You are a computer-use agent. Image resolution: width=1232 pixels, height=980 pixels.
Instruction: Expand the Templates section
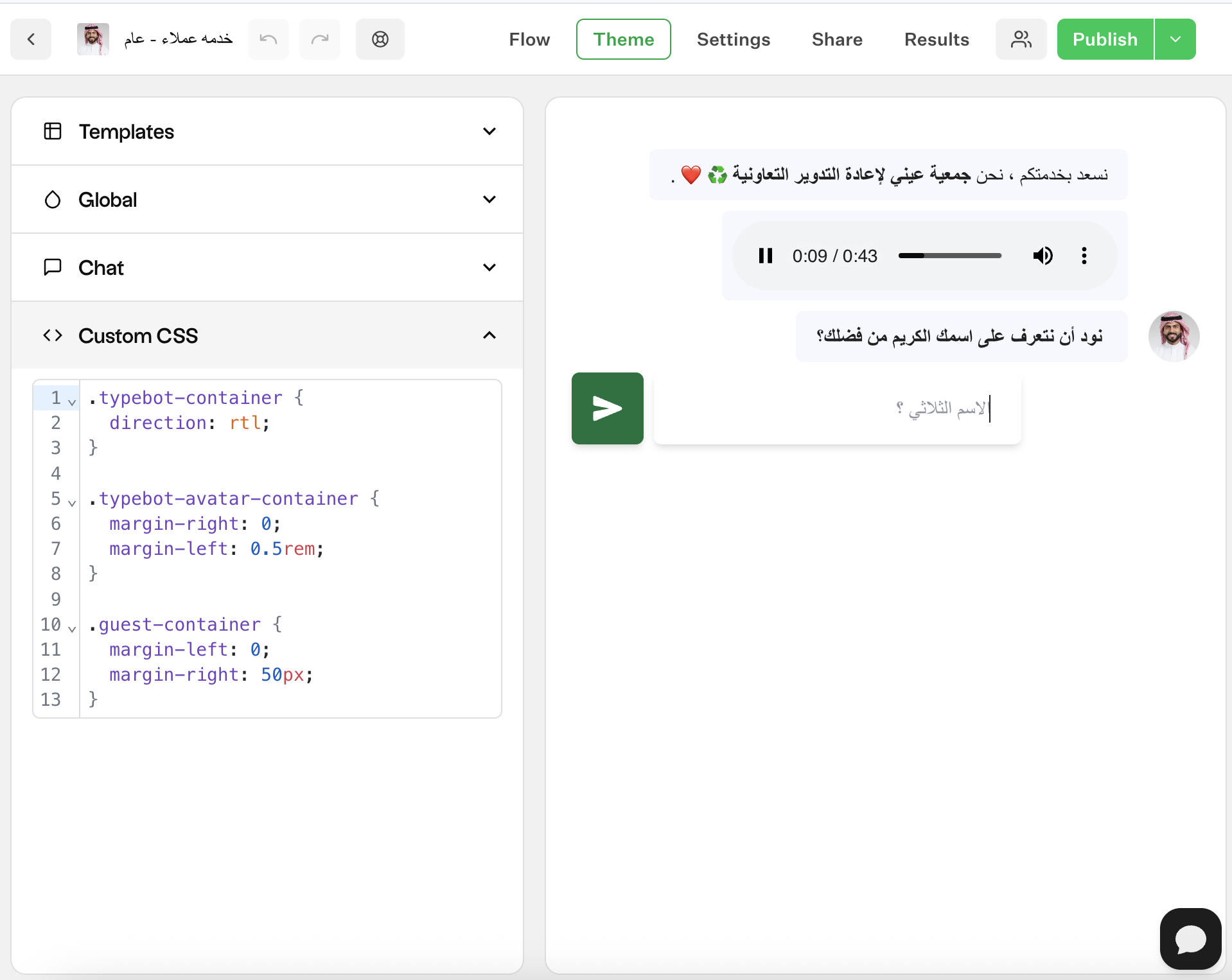[489, 131]
